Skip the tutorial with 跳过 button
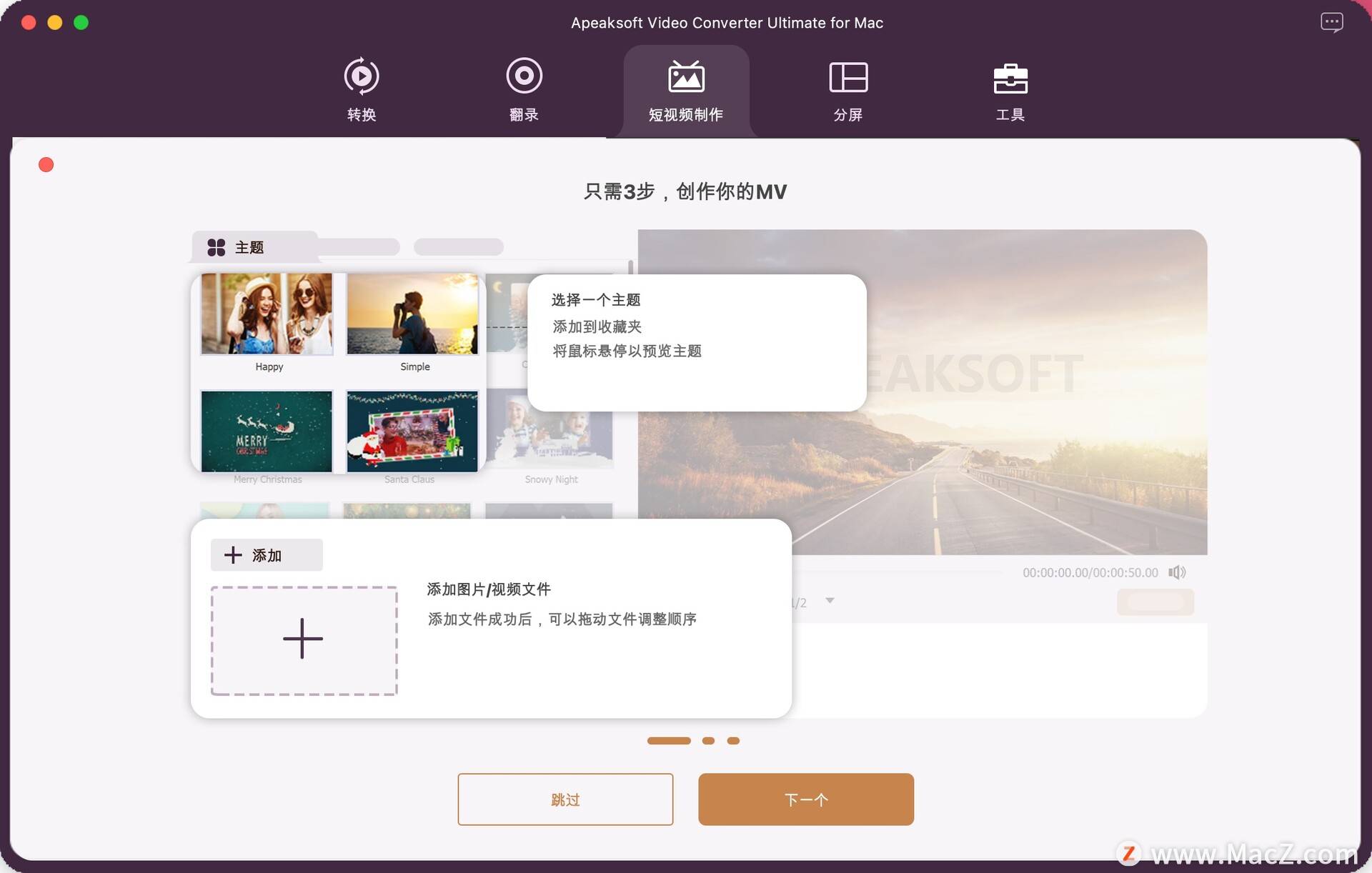Screen dimensions: 1372x873 tap(565, 799)
